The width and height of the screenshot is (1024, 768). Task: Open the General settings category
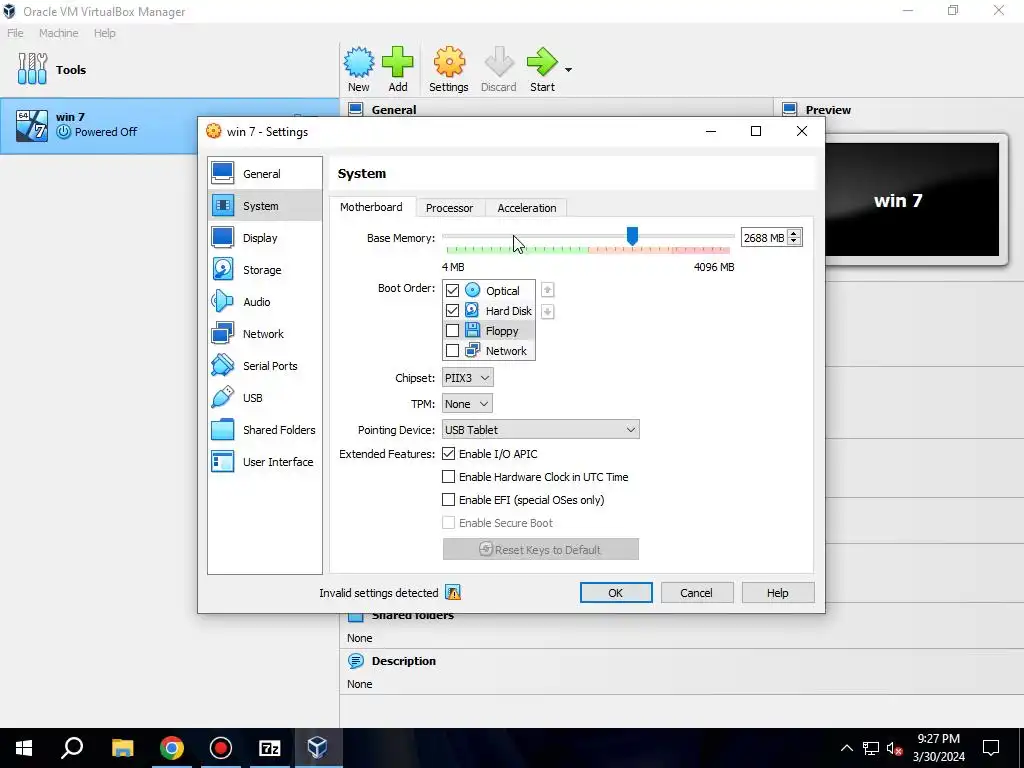click(x=264, y=174)
